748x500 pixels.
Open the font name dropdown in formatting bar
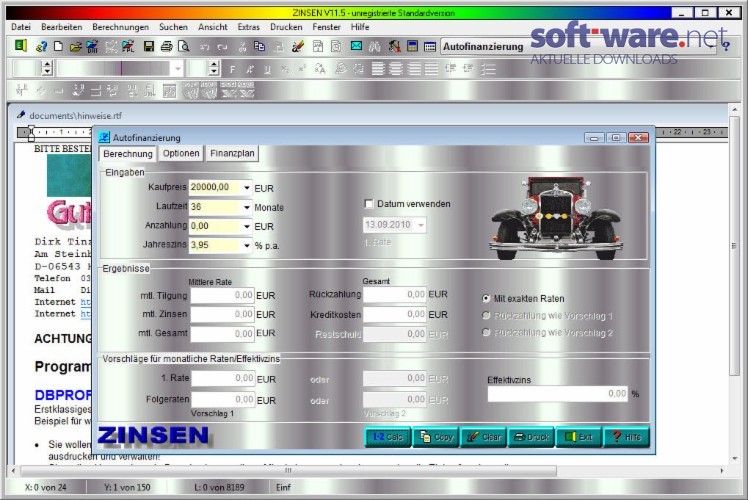click(177, 69)
